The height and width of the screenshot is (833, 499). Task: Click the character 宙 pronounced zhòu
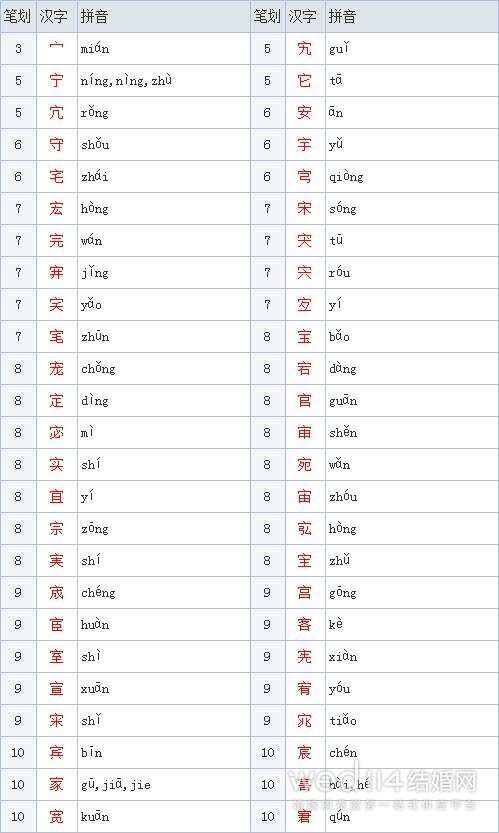pyautogui.click(x=305, y=497)
